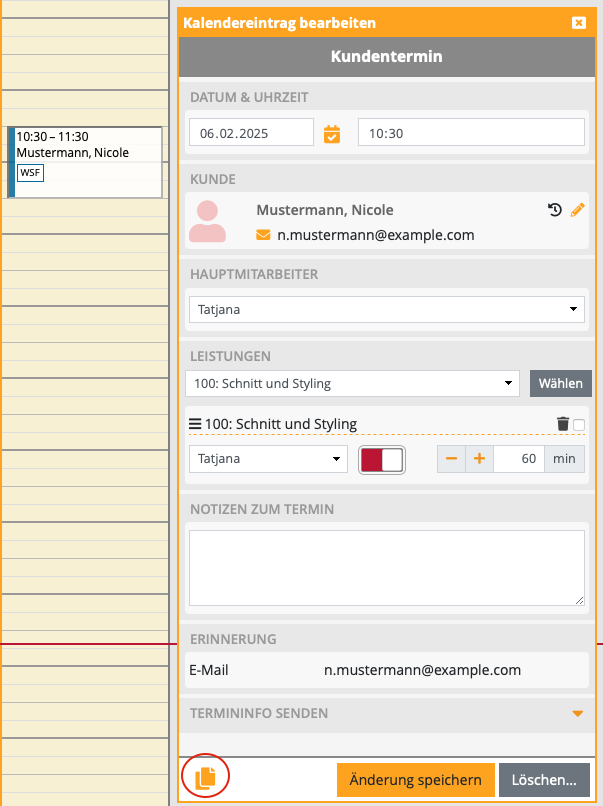
Task: Click the envelope email icon
Action: [x=264, y=235]
